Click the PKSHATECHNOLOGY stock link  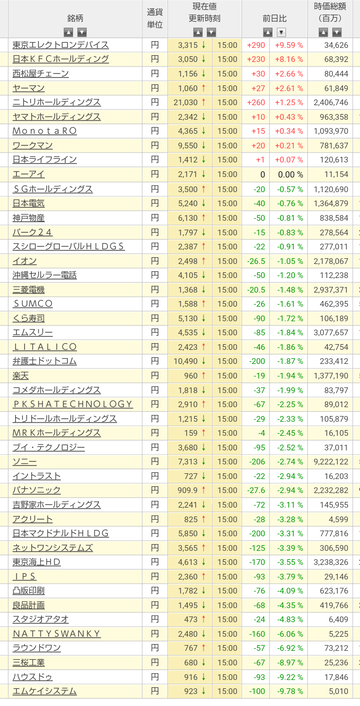coord(72,404)
